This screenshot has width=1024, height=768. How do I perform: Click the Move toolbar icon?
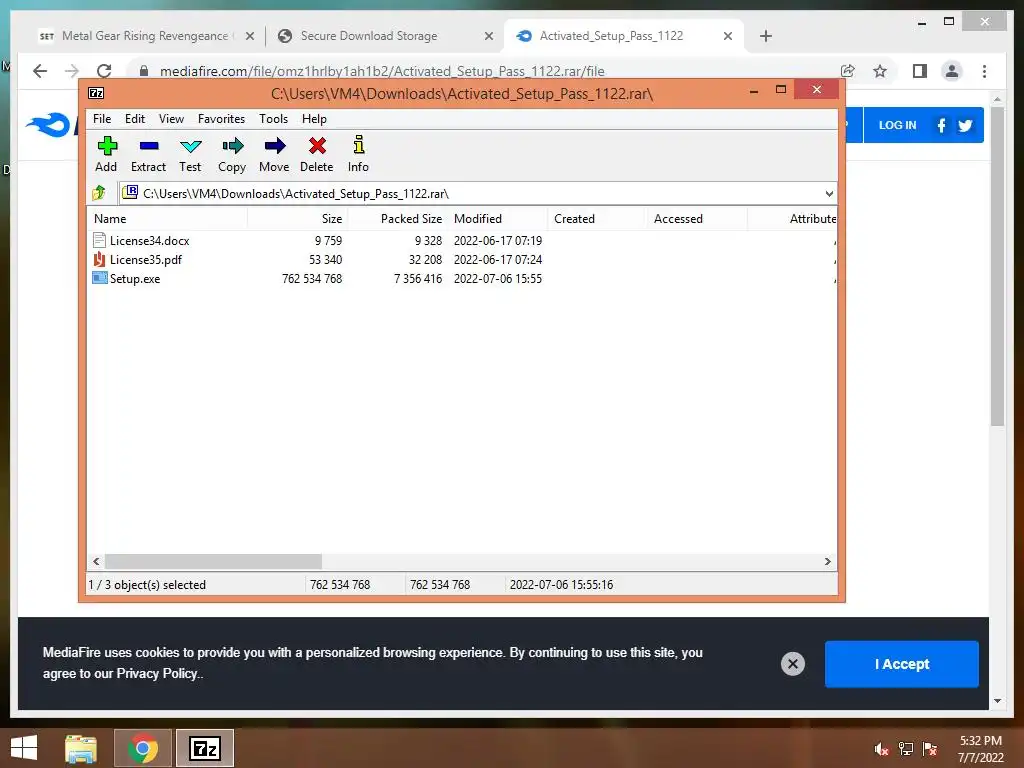click(x=274, y=146)
